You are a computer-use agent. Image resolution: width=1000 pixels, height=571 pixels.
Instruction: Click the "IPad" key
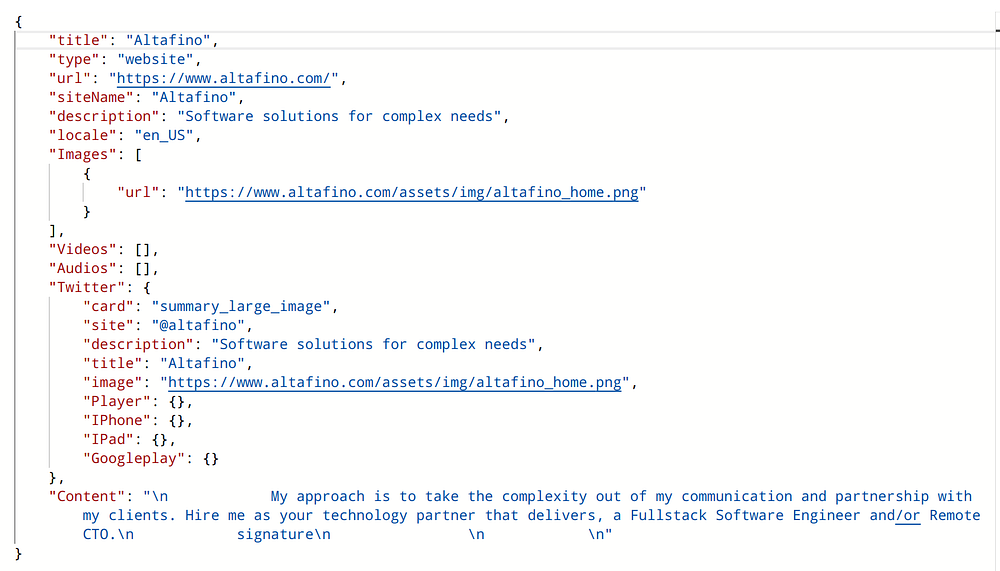tap(108, 440)
